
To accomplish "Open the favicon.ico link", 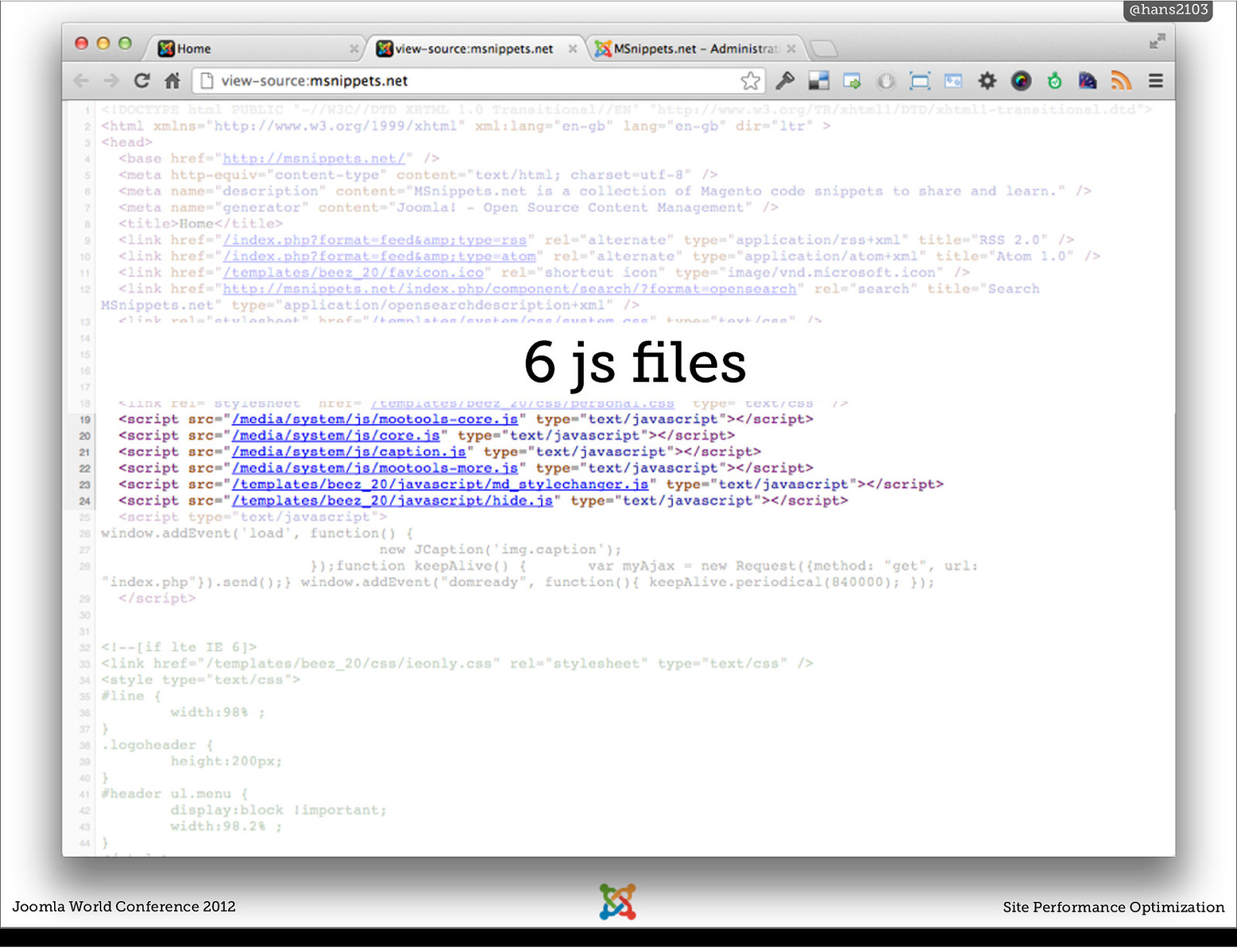I will pos(353,272).
